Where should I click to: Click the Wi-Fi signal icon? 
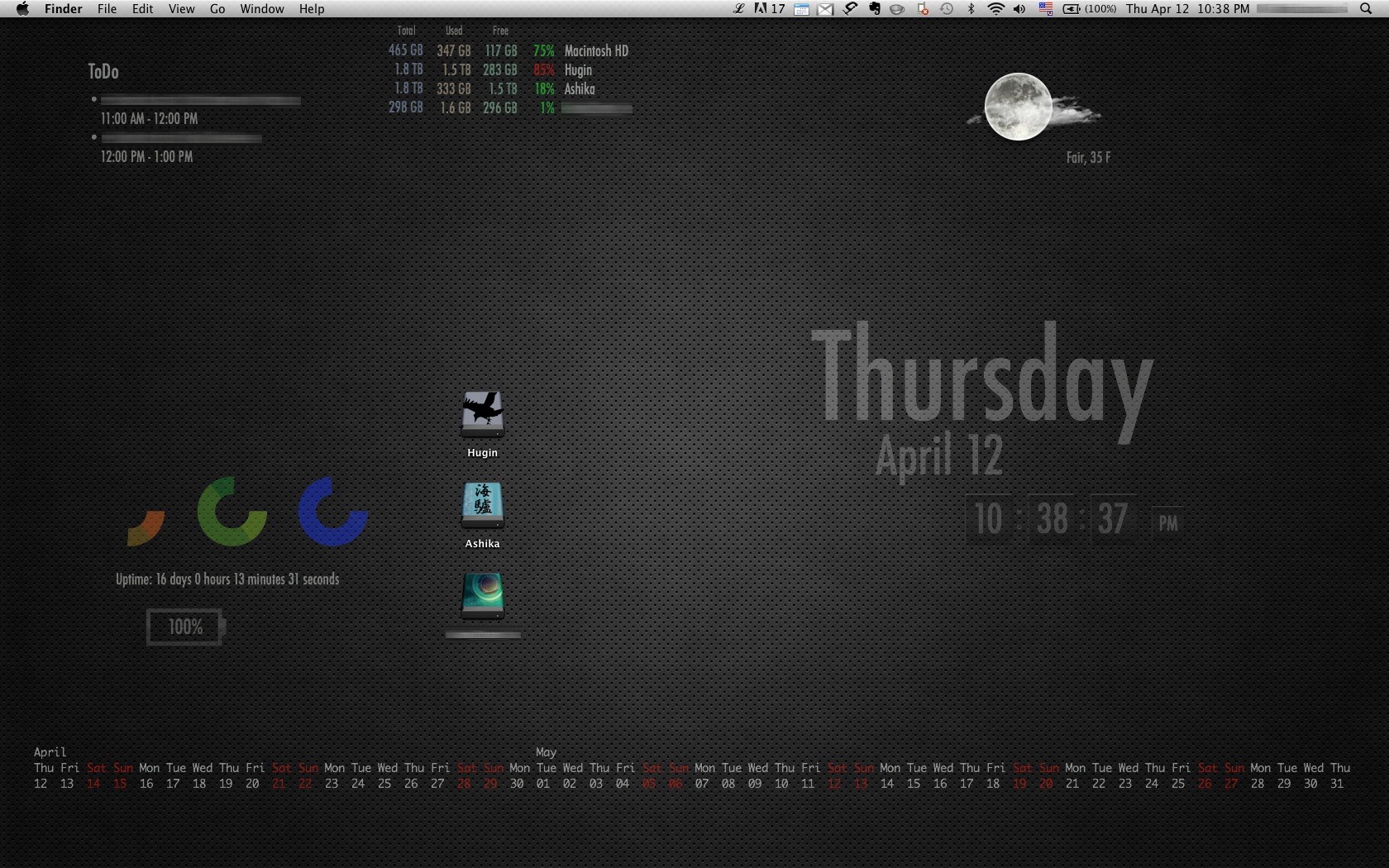tap(995, 9)
